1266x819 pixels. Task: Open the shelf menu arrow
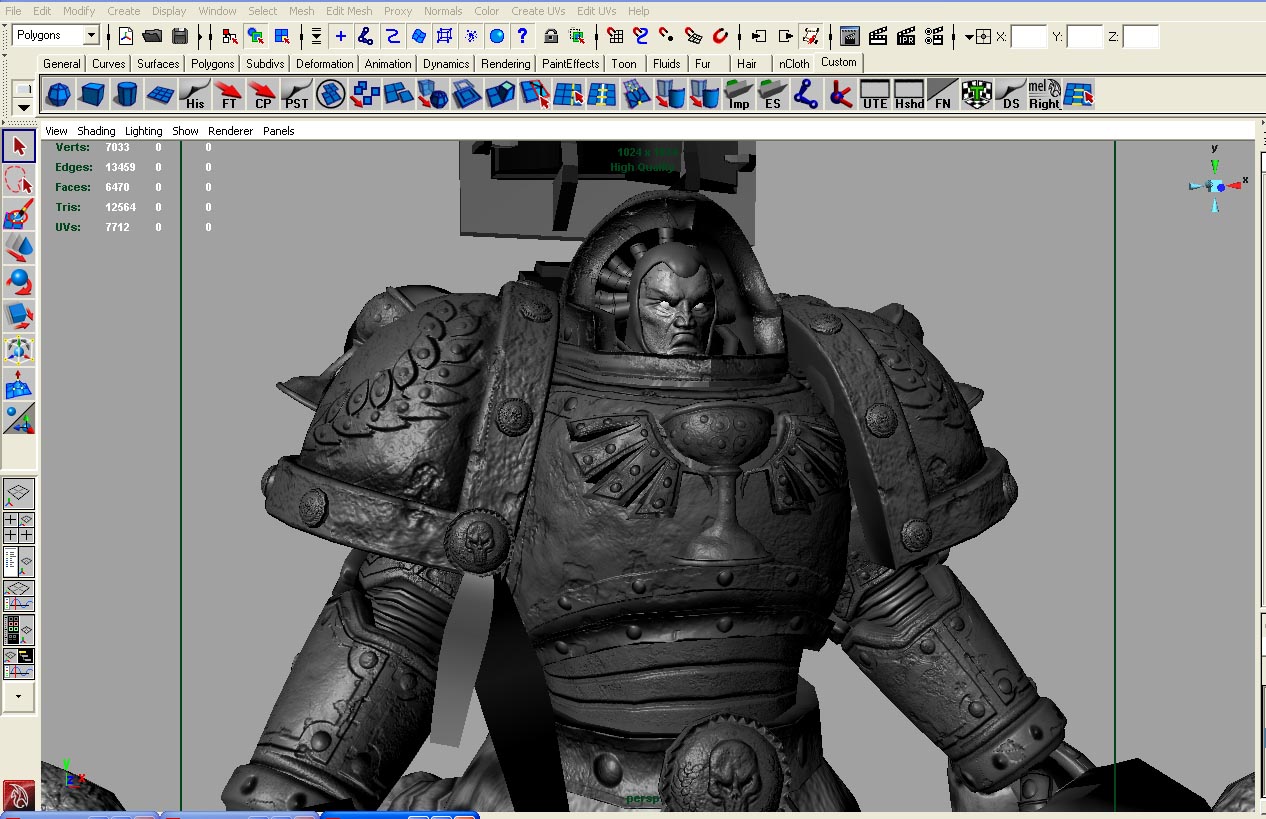click(24, 107)
